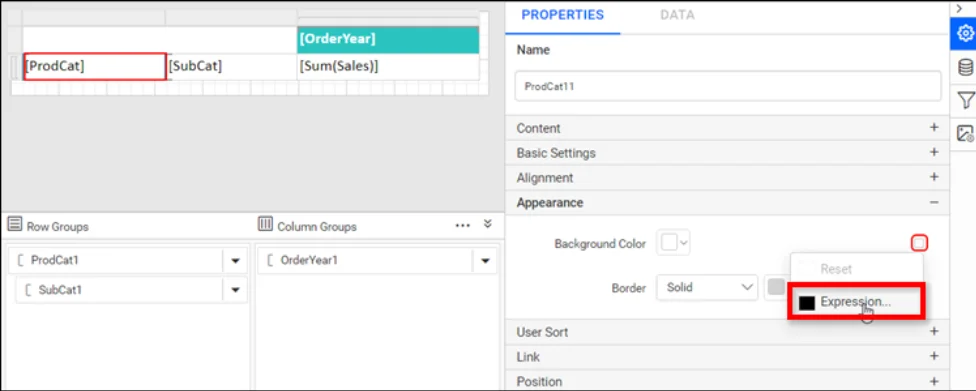This screenshot has height=391, width=976.
Task: Select the [OrderYear] header cell
Action: (388, 39)
